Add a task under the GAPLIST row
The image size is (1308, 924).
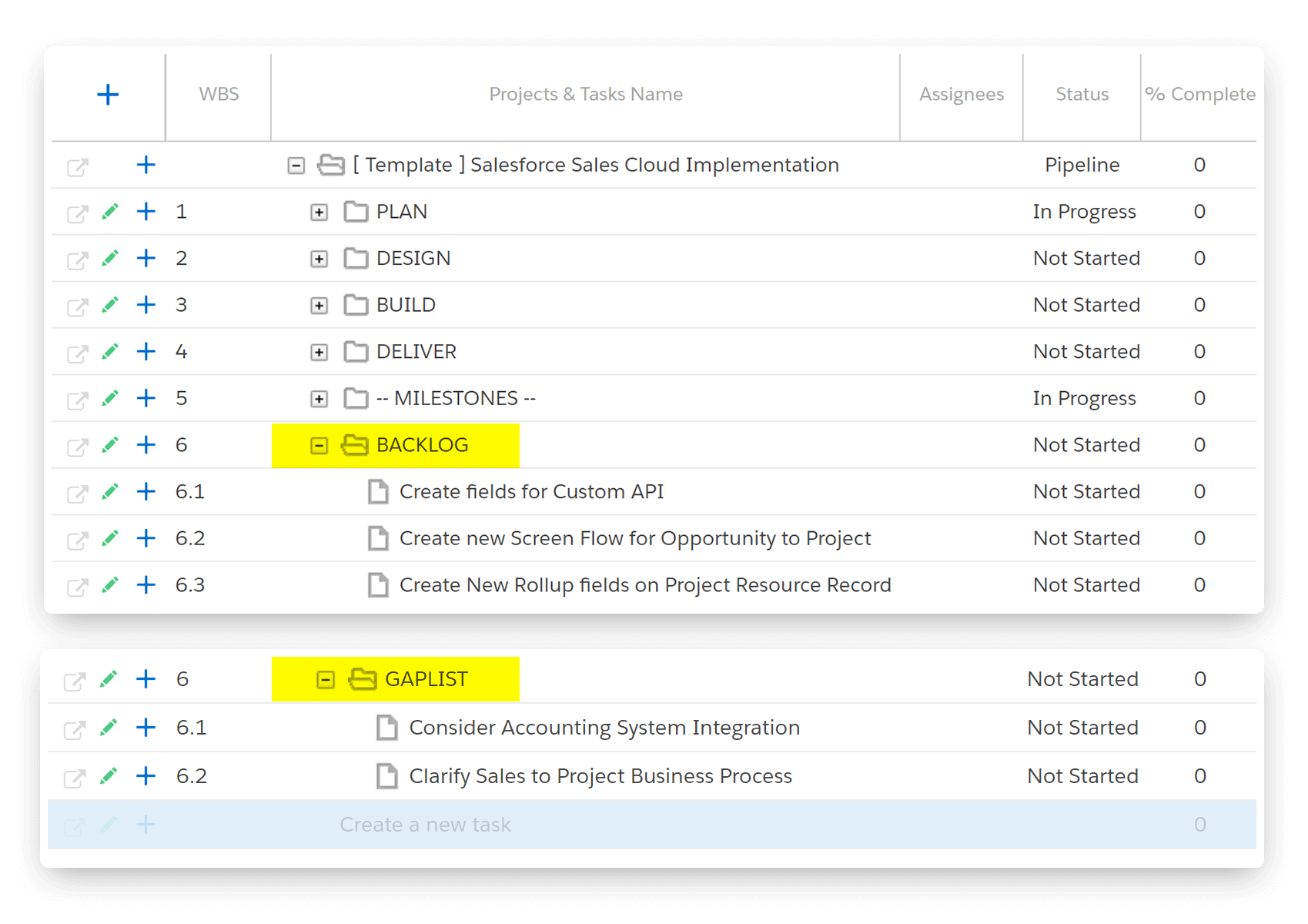(146, 679)
